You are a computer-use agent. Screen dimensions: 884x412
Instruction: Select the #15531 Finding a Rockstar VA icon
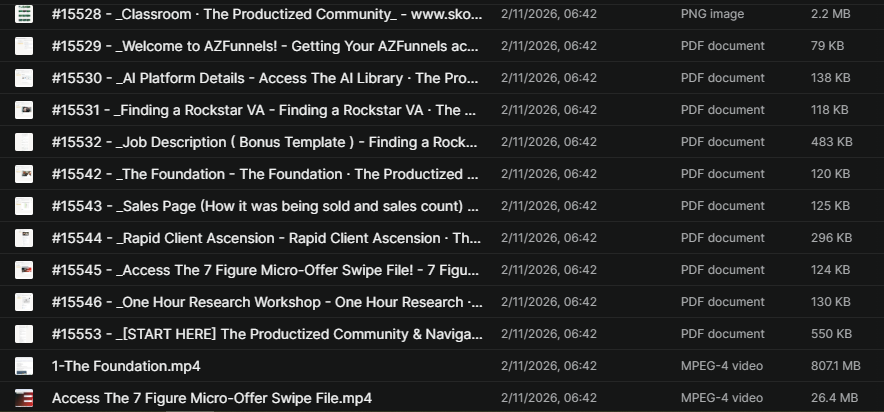(x=24, y=110)
